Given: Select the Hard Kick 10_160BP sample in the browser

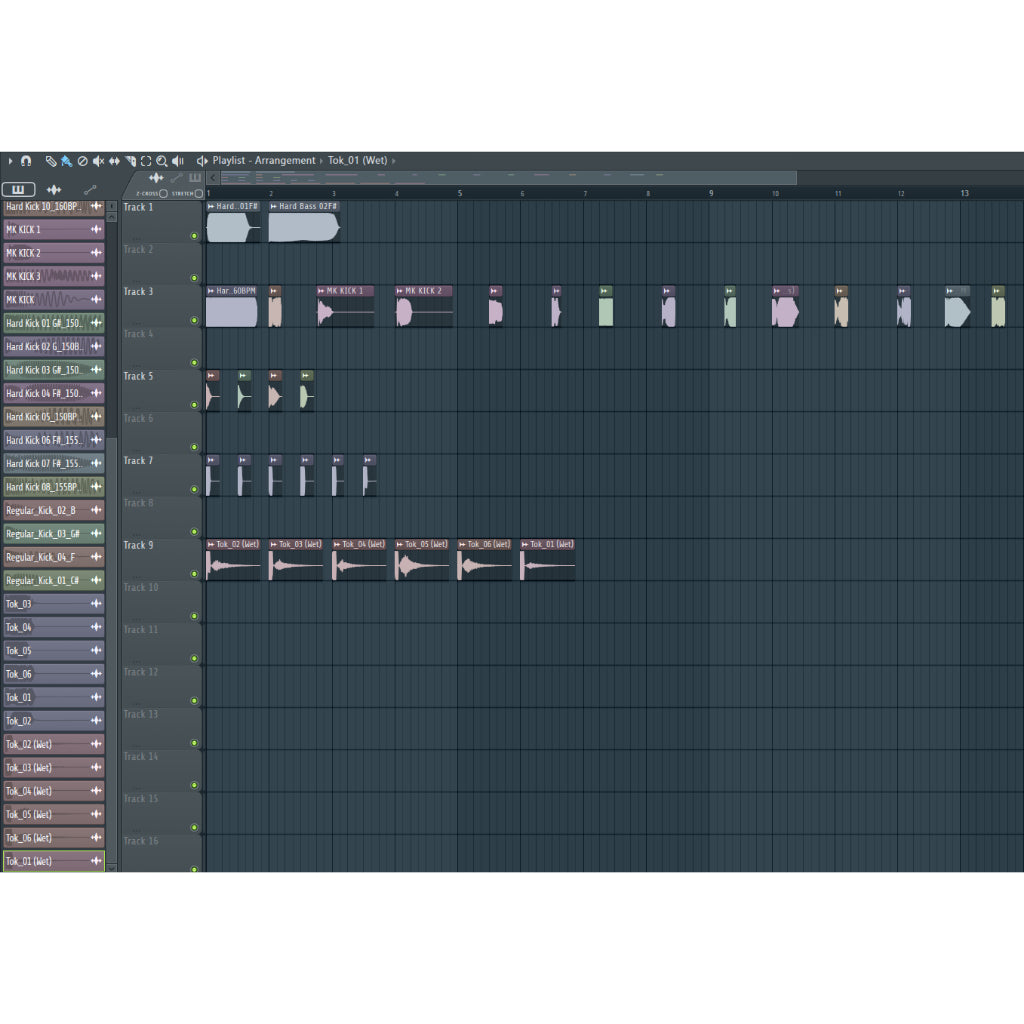Looking at the screenshot, I should click(45, 206).
